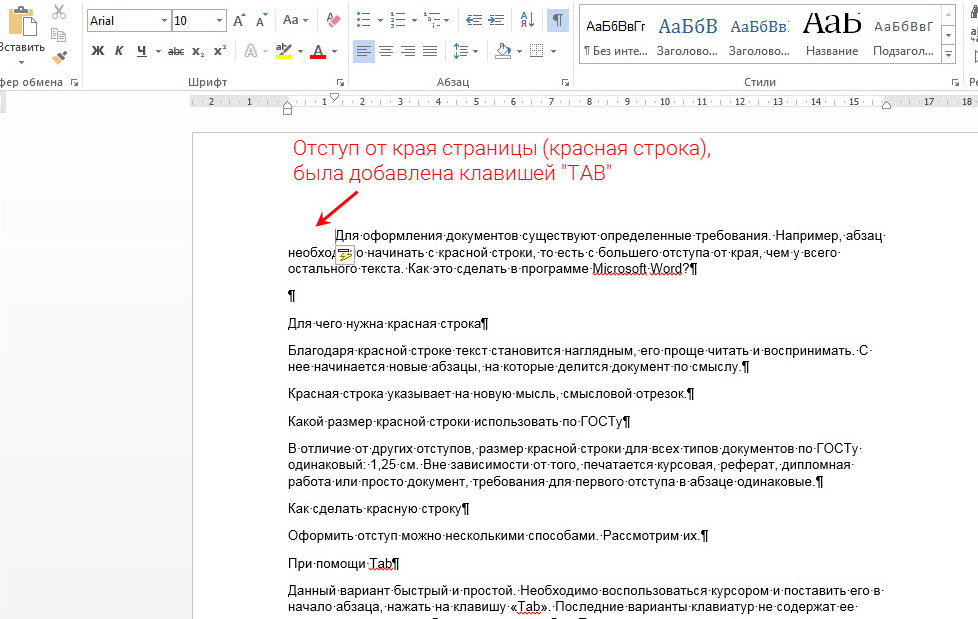Open the font color А dropdown swatch
978x619 pixels.
point(318,52)
